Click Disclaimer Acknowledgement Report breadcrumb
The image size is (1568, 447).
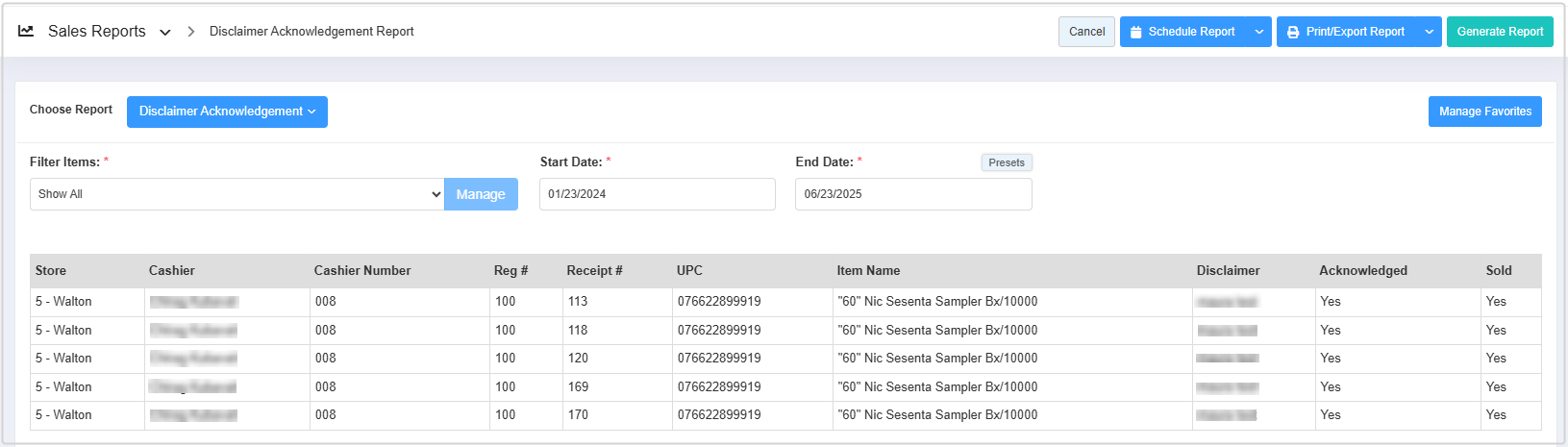(x=311, y=32)
